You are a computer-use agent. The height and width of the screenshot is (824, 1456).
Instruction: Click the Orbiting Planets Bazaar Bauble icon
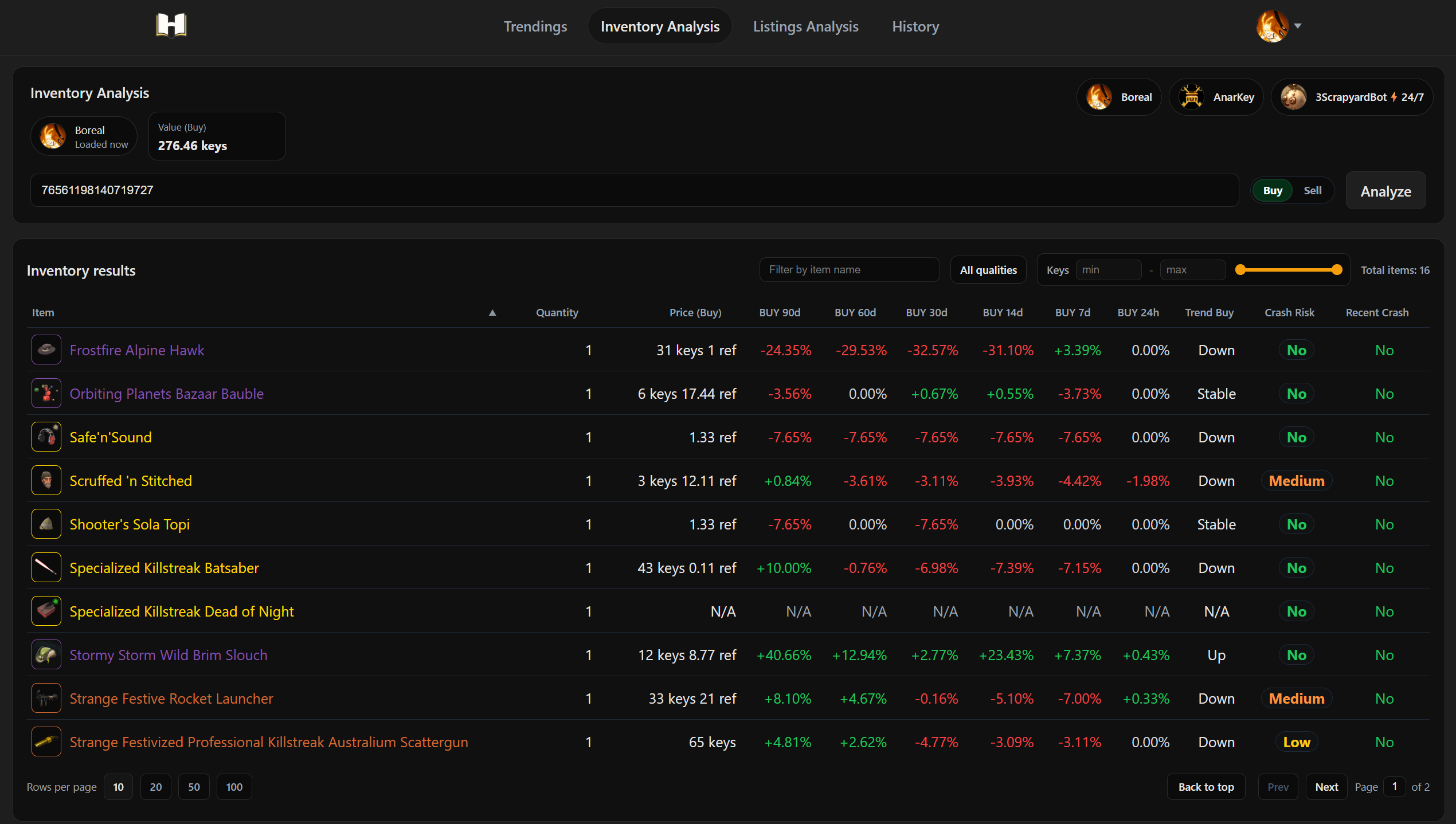coord(46,393)
